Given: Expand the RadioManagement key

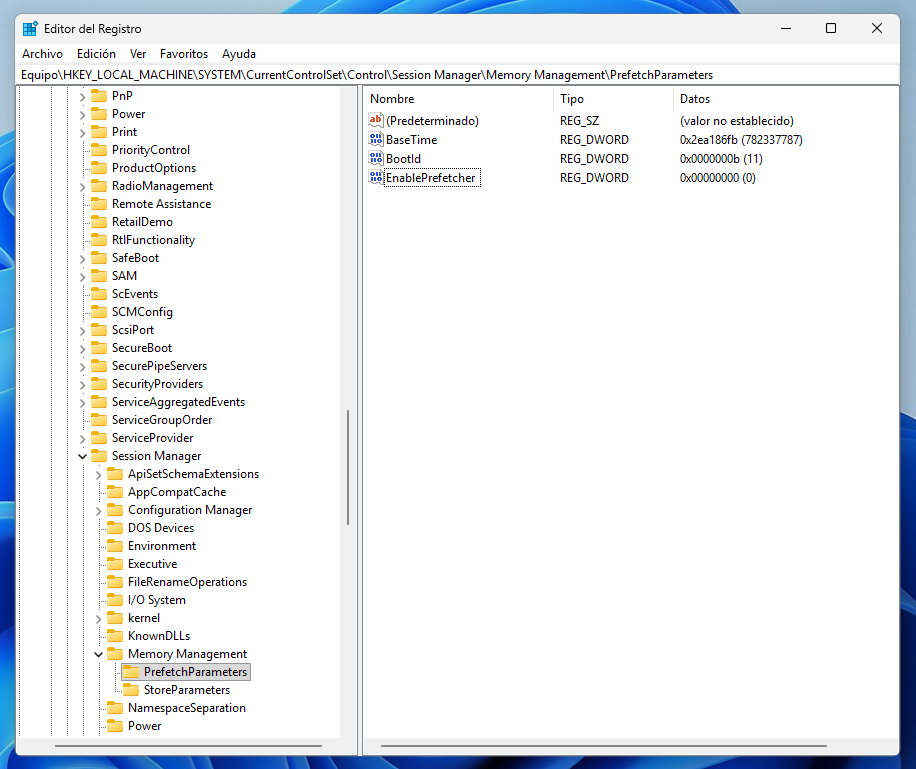Looking at the screenshot, I should click(x=82, y=187).
